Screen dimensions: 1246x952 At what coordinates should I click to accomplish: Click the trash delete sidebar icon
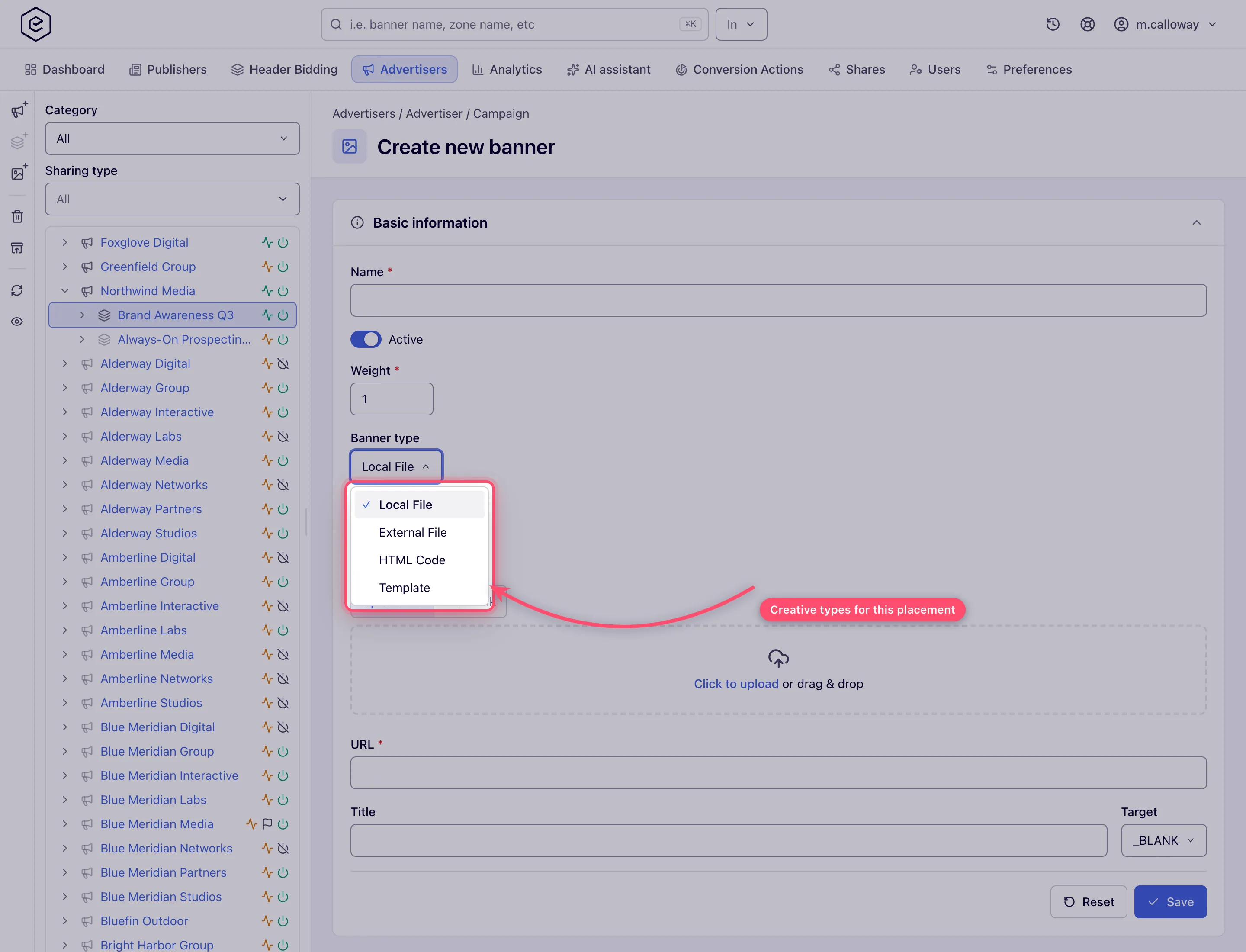pos(18,216)
